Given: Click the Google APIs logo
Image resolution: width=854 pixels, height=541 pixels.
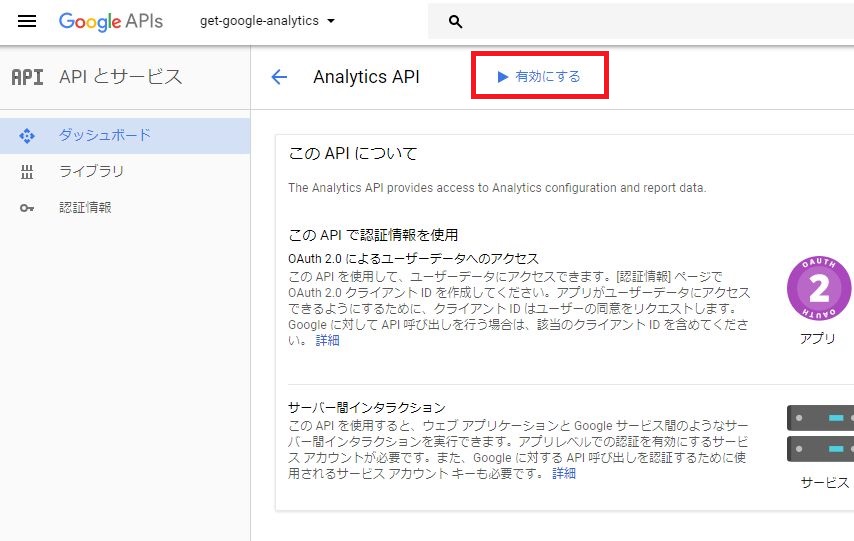Looking at the screenshot, I should pos(111,21).
